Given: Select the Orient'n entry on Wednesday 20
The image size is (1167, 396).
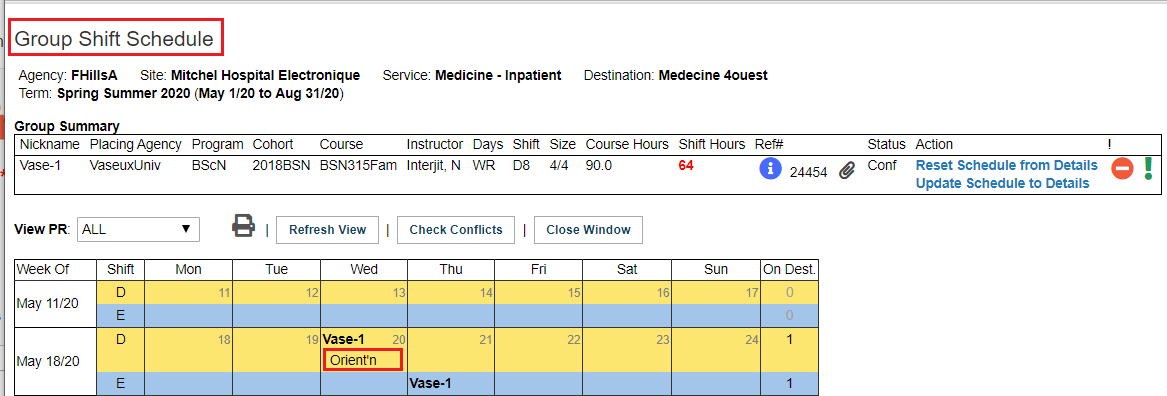Looking at the screenshot, I should 363,360.
